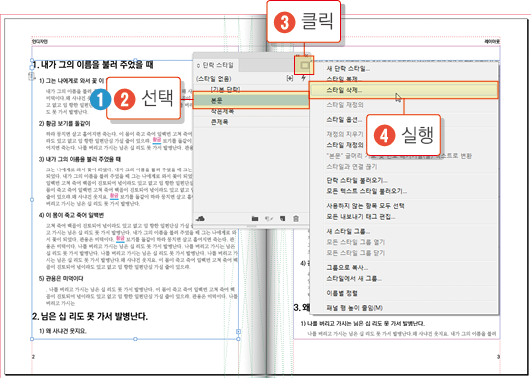531x378 pixels.
Task: Click the clear overrides icon in panel footer
Action: click(269, 219)
